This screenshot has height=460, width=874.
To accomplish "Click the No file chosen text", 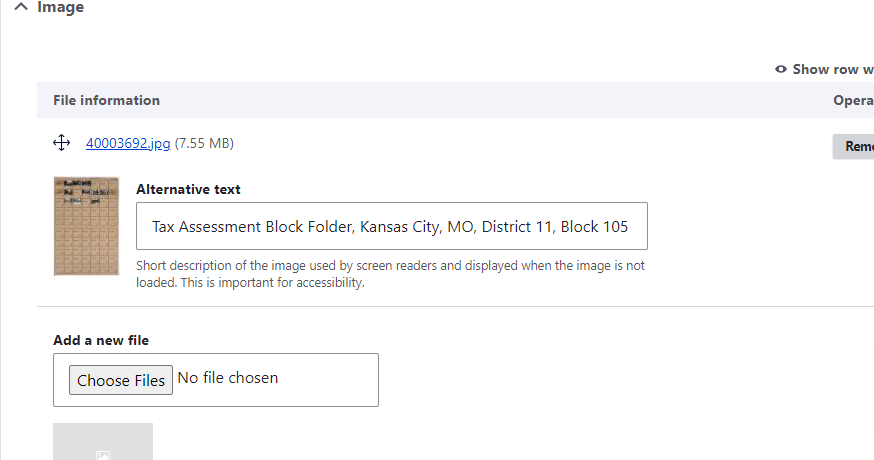I will [228, 378].
